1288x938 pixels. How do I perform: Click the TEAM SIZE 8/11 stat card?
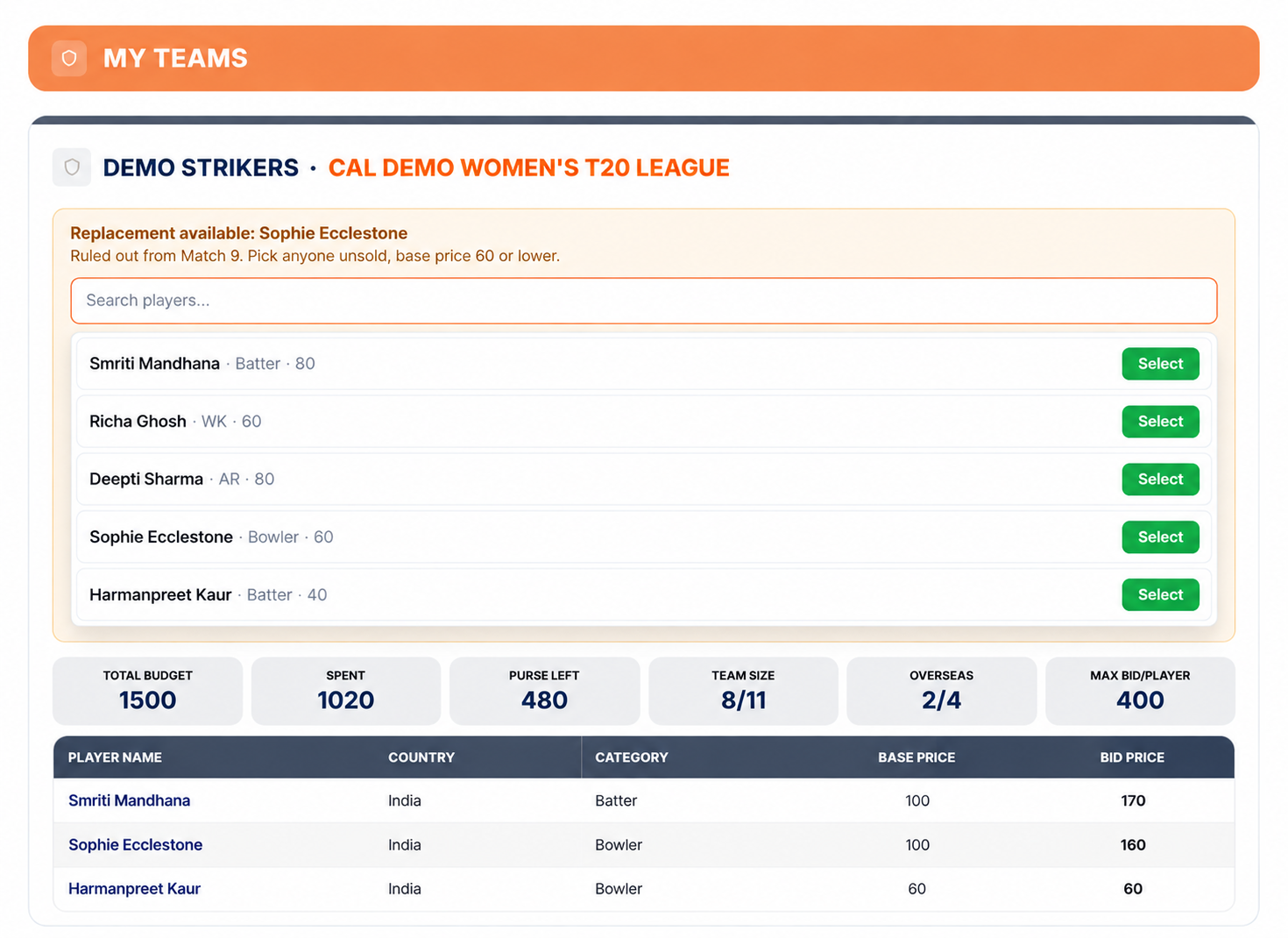pyautogui.click(x=743, y=691)
